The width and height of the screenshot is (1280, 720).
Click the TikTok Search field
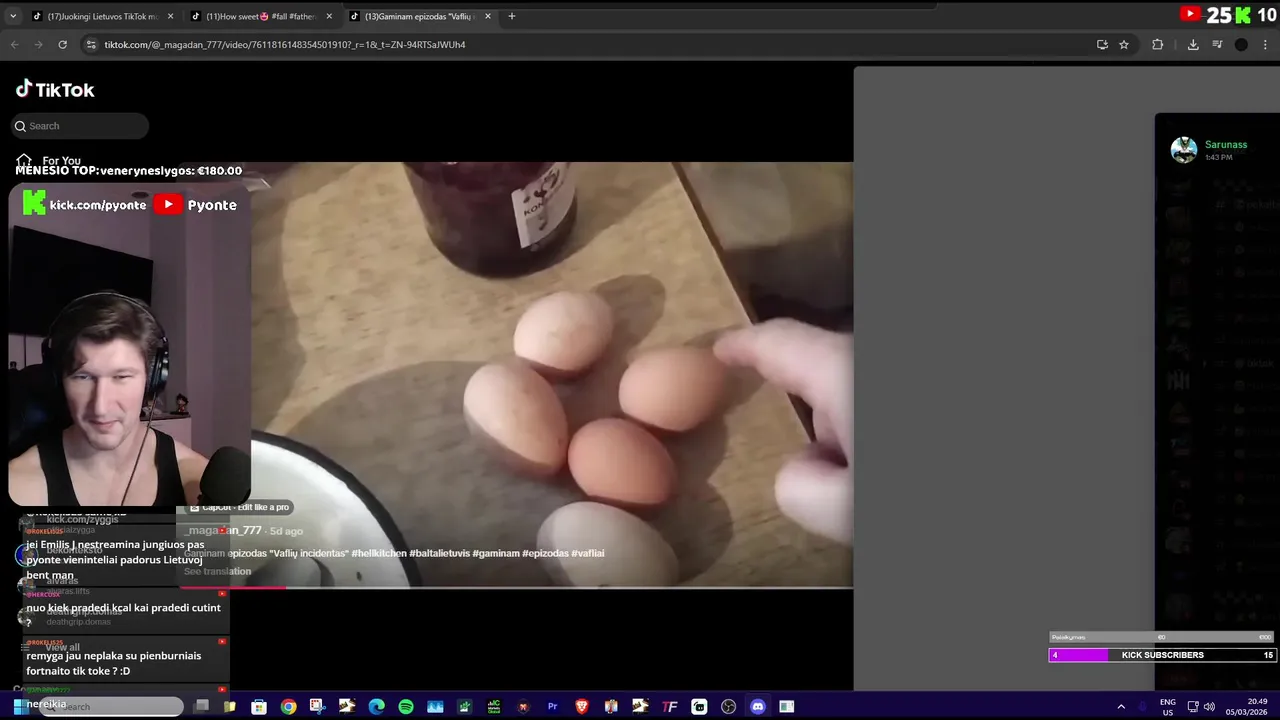click(80, 126)
